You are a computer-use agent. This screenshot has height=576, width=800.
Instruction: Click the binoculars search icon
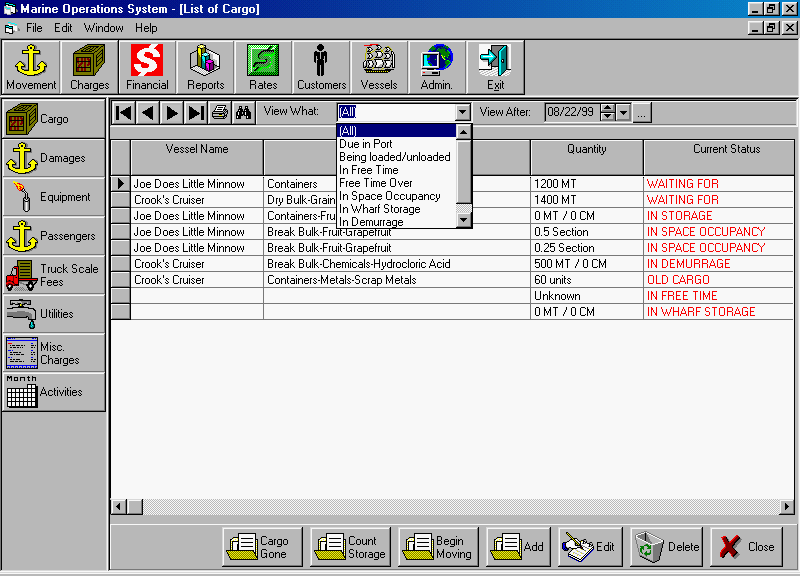(x=243, y=113)
